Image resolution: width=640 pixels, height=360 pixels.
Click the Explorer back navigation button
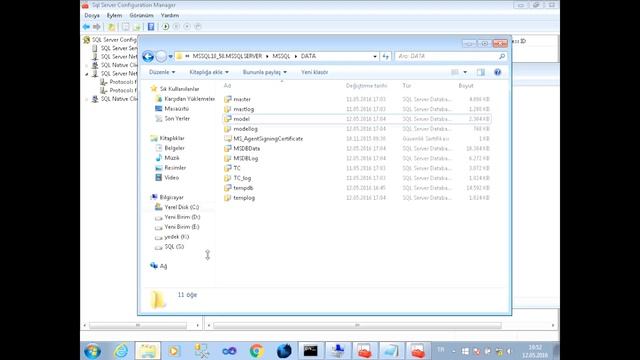click(x=148, y=56)
